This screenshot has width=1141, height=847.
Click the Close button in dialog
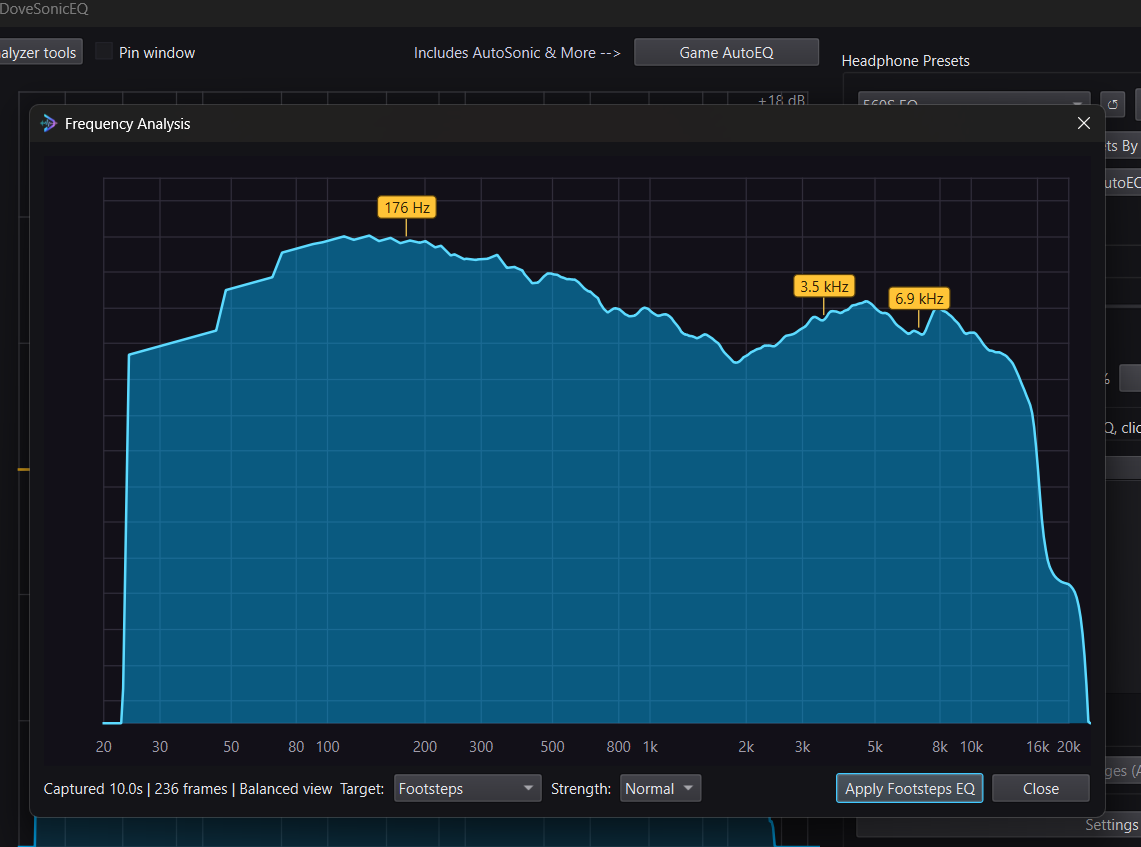(x=1041, y=789)
